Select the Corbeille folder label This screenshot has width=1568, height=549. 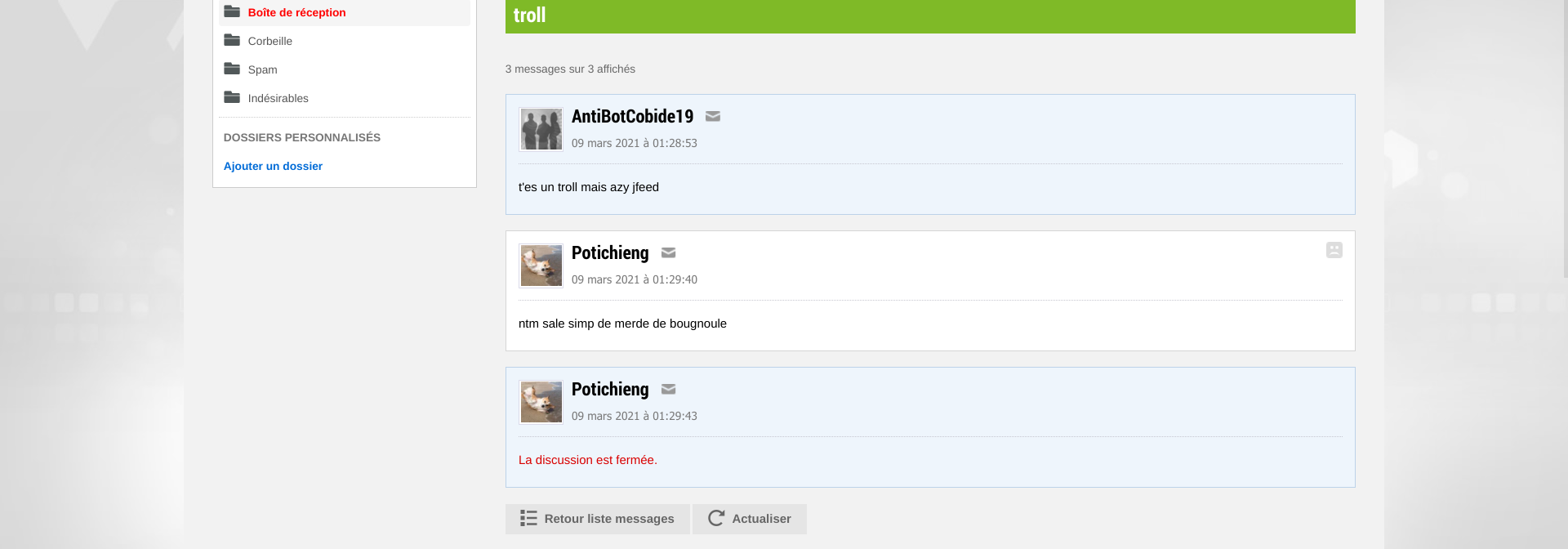coord(270,41)
